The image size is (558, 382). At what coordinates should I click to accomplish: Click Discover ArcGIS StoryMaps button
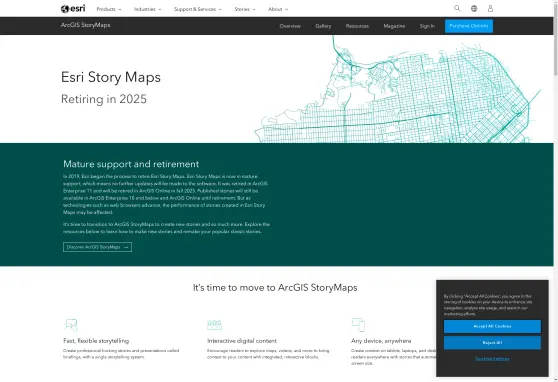coord(98,247)
